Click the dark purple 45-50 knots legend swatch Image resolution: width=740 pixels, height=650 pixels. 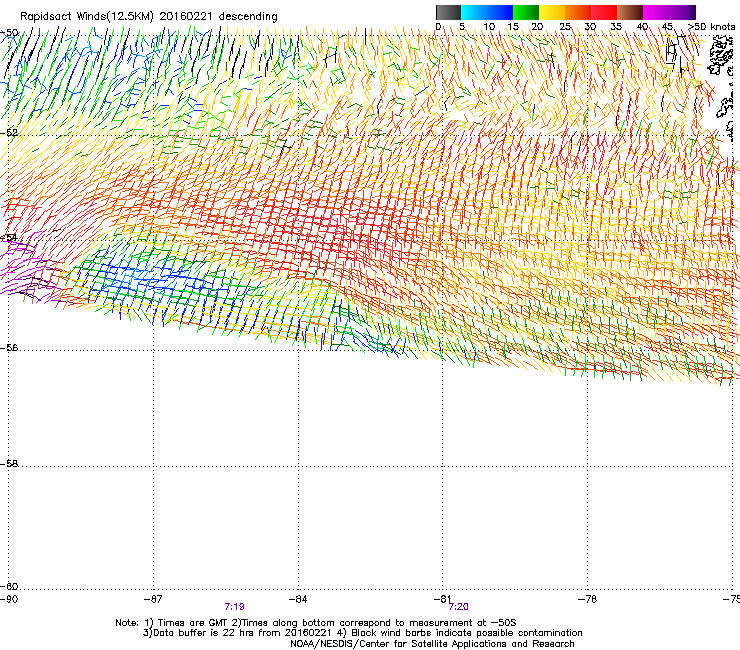[682, 12]
